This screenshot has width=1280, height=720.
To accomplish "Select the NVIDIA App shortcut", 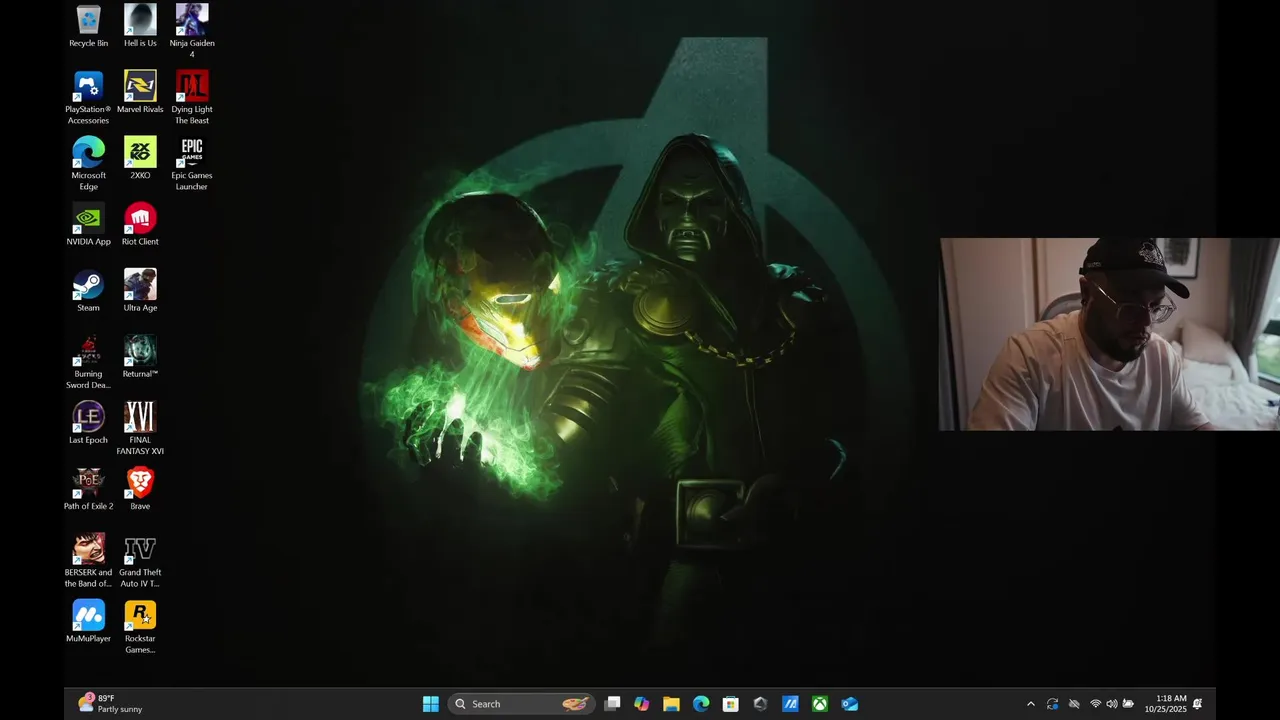I will [x=88, y=224].
